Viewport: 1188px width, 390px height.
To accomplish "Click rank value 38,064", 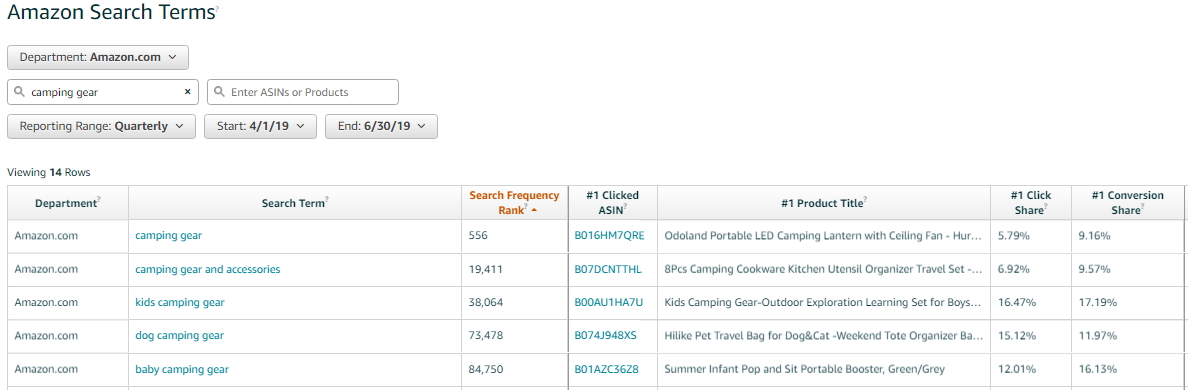I will tap(486, 302).
